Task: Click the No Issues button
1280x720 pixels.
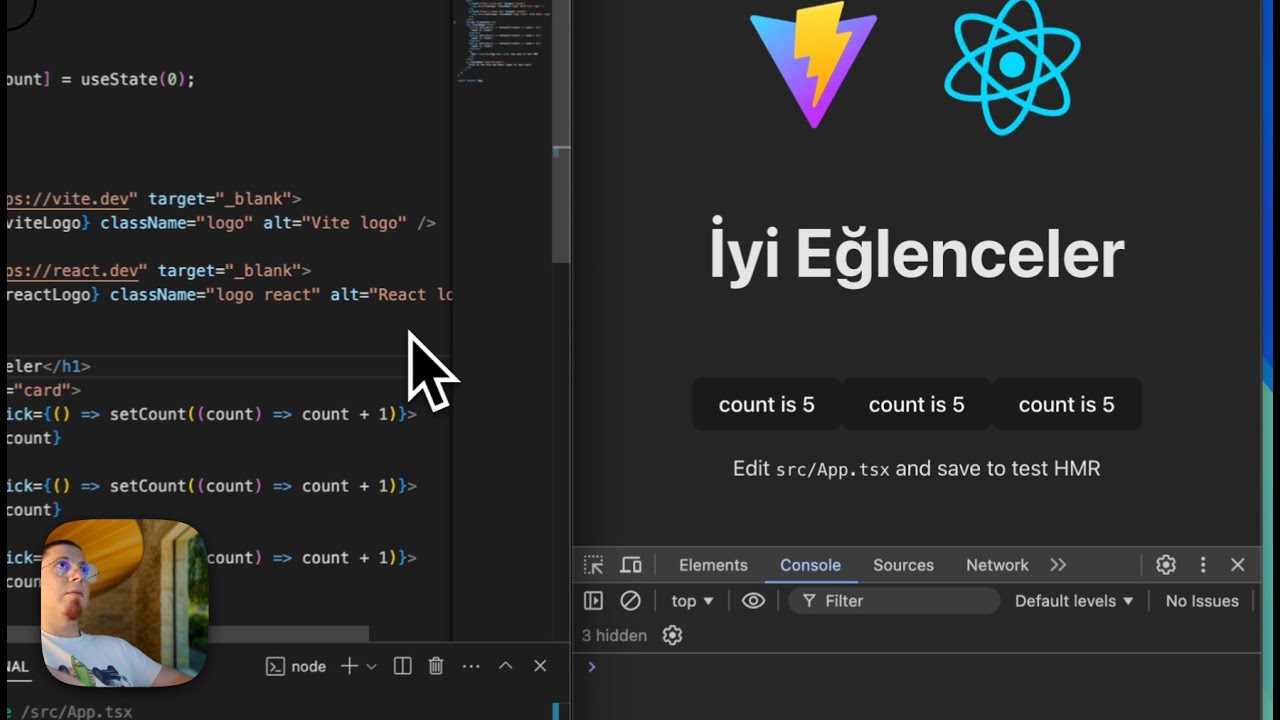Action: click(1202, 601)
